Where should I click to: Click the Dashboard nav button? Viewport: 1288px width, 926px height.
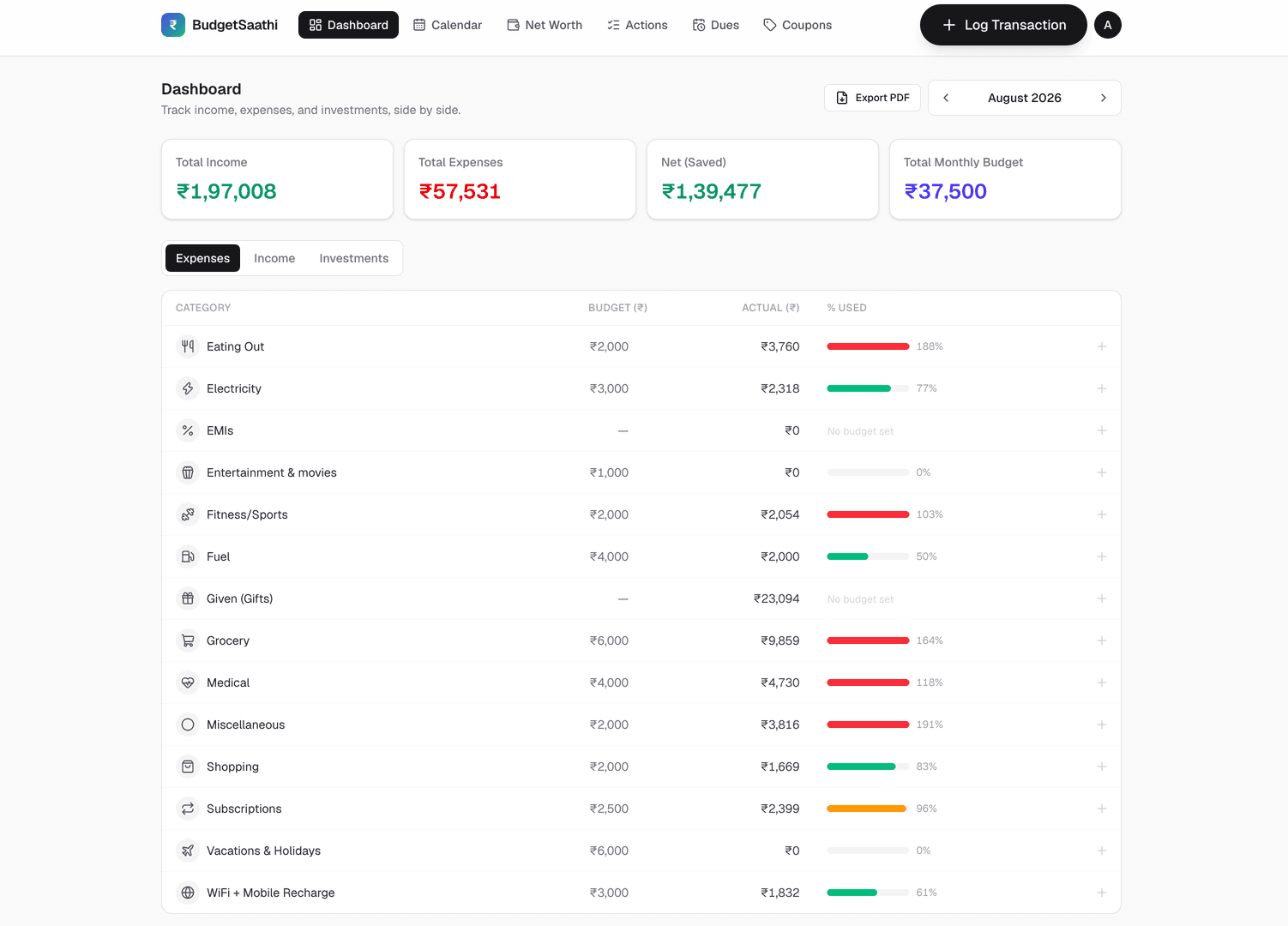pyautogui.click(x=348, y=25)
